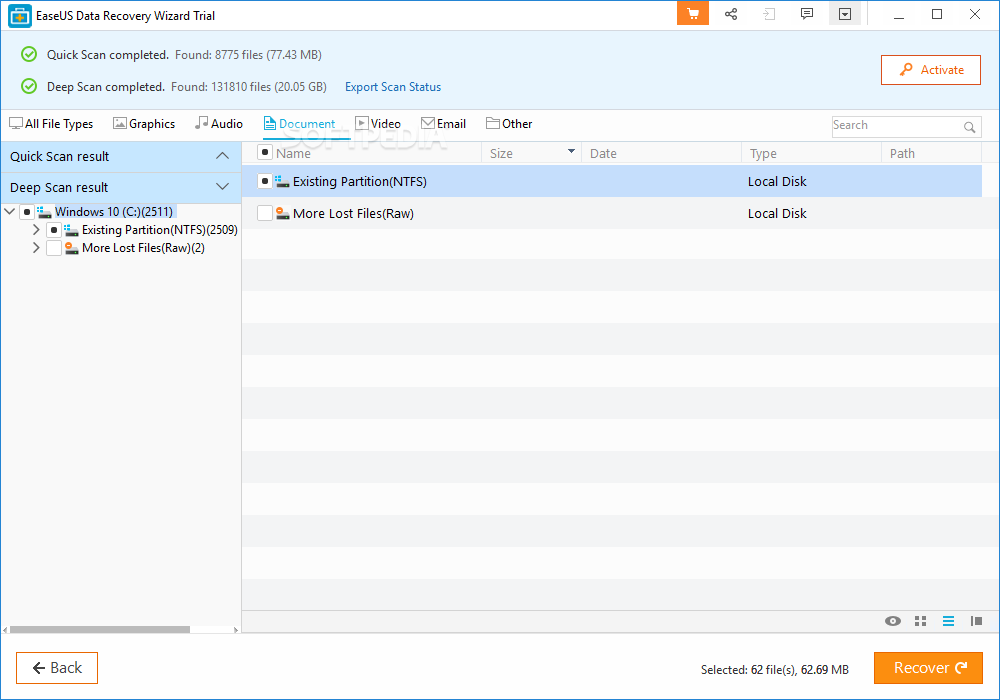Expand More Lost Files(Raw) tree node
Screen dimensions: 1000x700
36,248
